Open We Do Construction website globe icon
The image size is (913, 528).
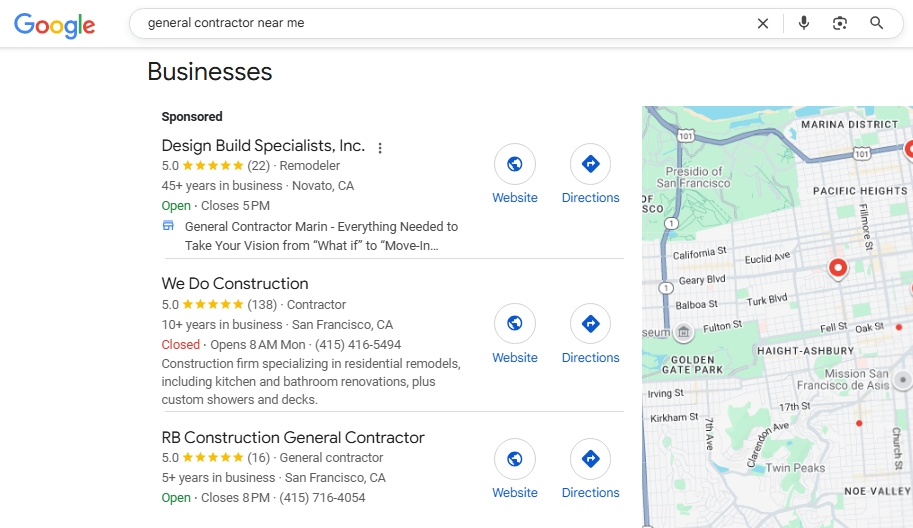pyautogui.click(x=515, y=323)
